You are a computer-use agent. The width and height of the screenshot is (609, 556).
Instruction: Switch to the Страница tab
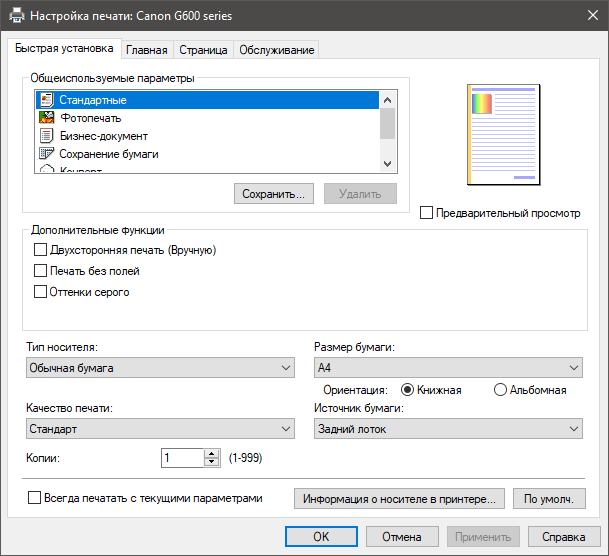point(203,50)
